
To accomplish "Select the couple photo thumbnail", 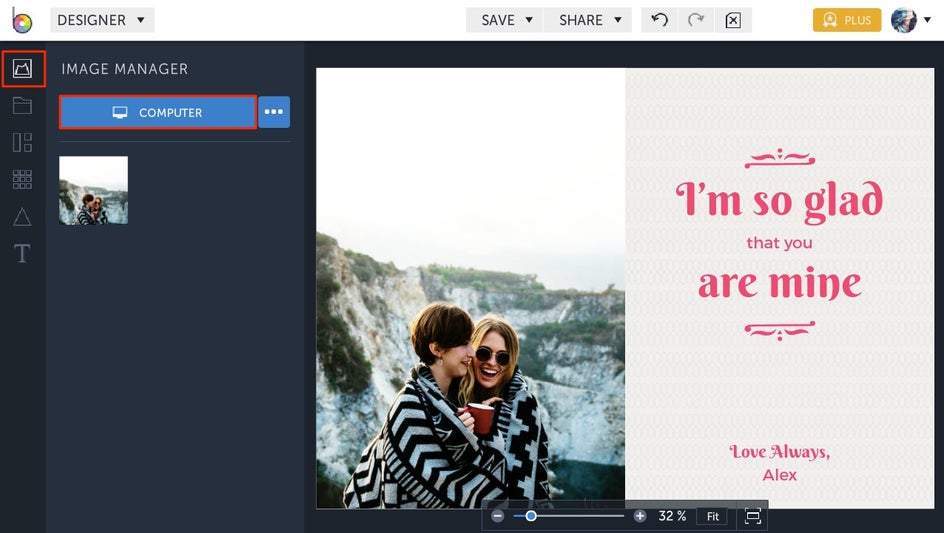I will [93, 190].
